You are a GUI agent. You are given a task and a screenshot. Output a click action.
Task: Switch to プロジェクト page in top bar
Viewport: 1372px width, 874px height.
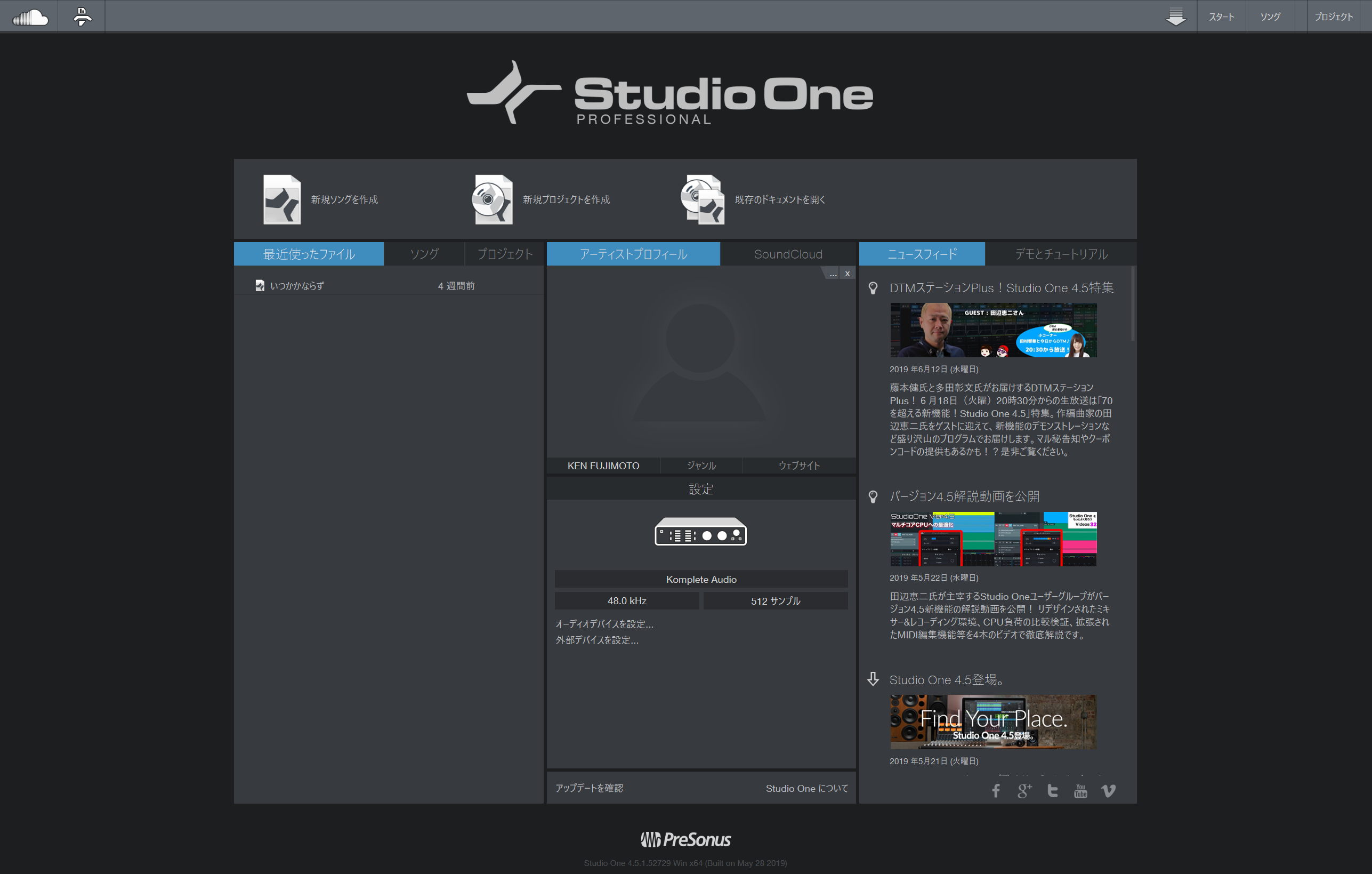1333,17
